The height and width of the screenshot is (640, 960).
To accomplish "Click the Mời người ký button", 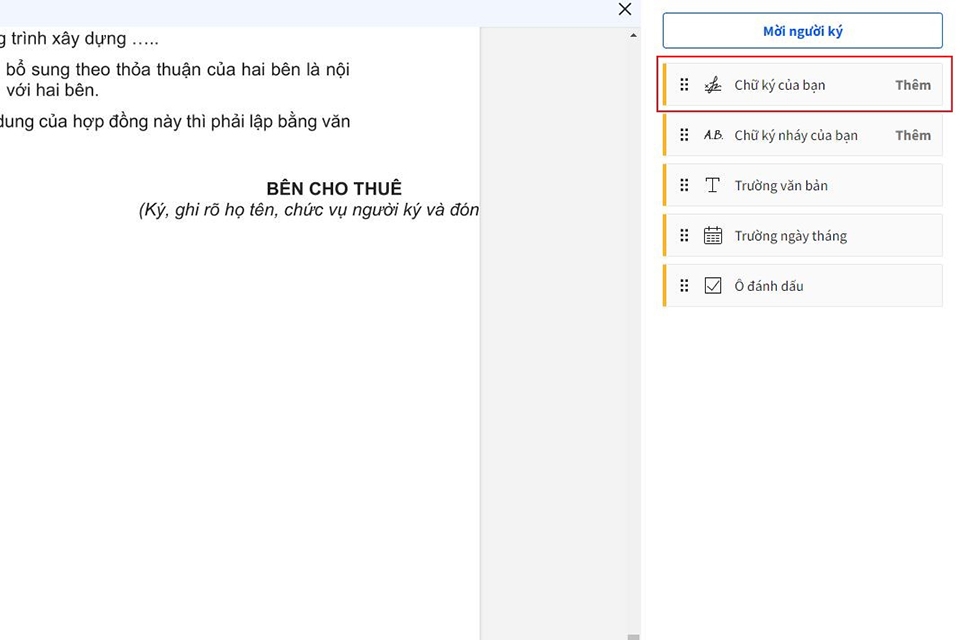I will click(x=802, y=31).
